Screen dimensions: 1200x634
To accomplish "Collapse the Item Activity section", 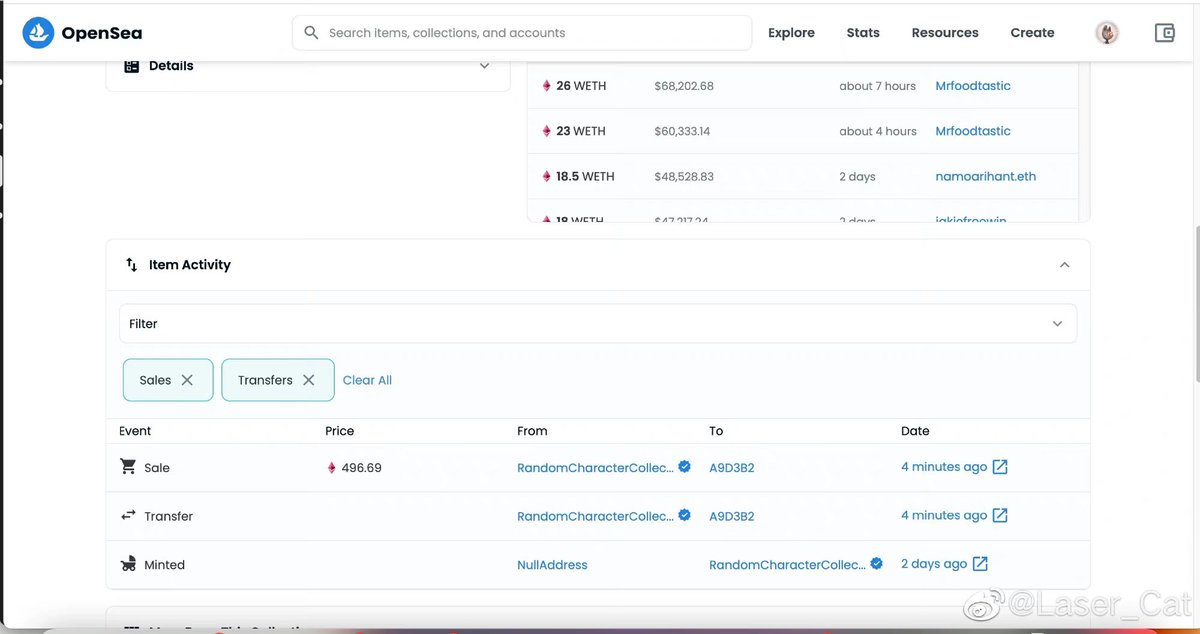I will 1064,265.
